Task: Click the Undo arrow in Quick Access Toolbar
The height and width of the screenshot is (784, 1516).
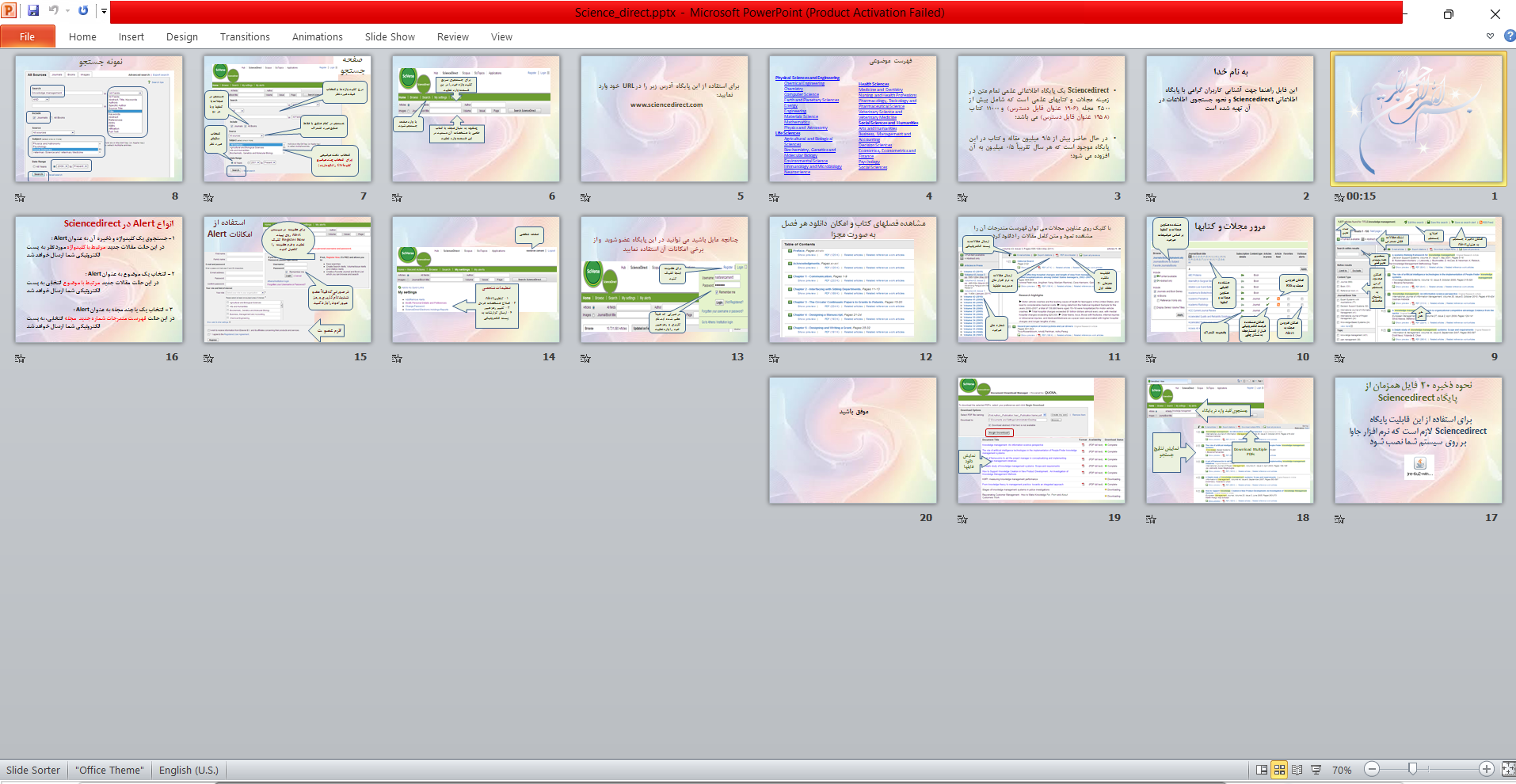Action: pos(54,11)
